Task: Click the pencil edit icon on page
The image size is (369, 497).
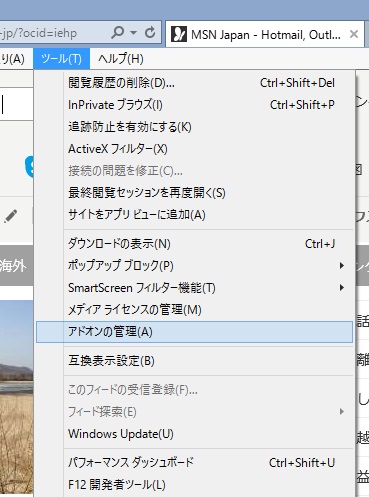Action: [10, 216]
